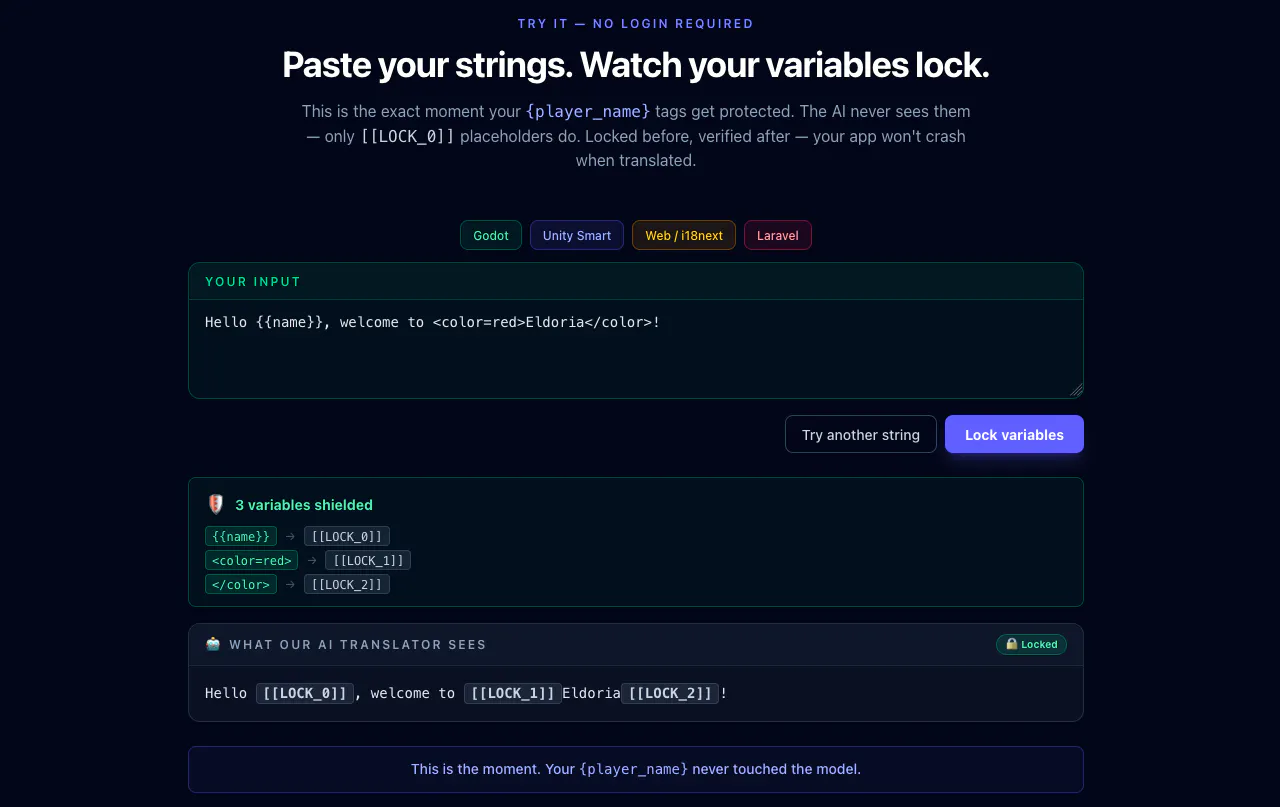Click the YOUR INPUT panel label
This screenshot has width=1280, height=807.
[x=253, y=282]
